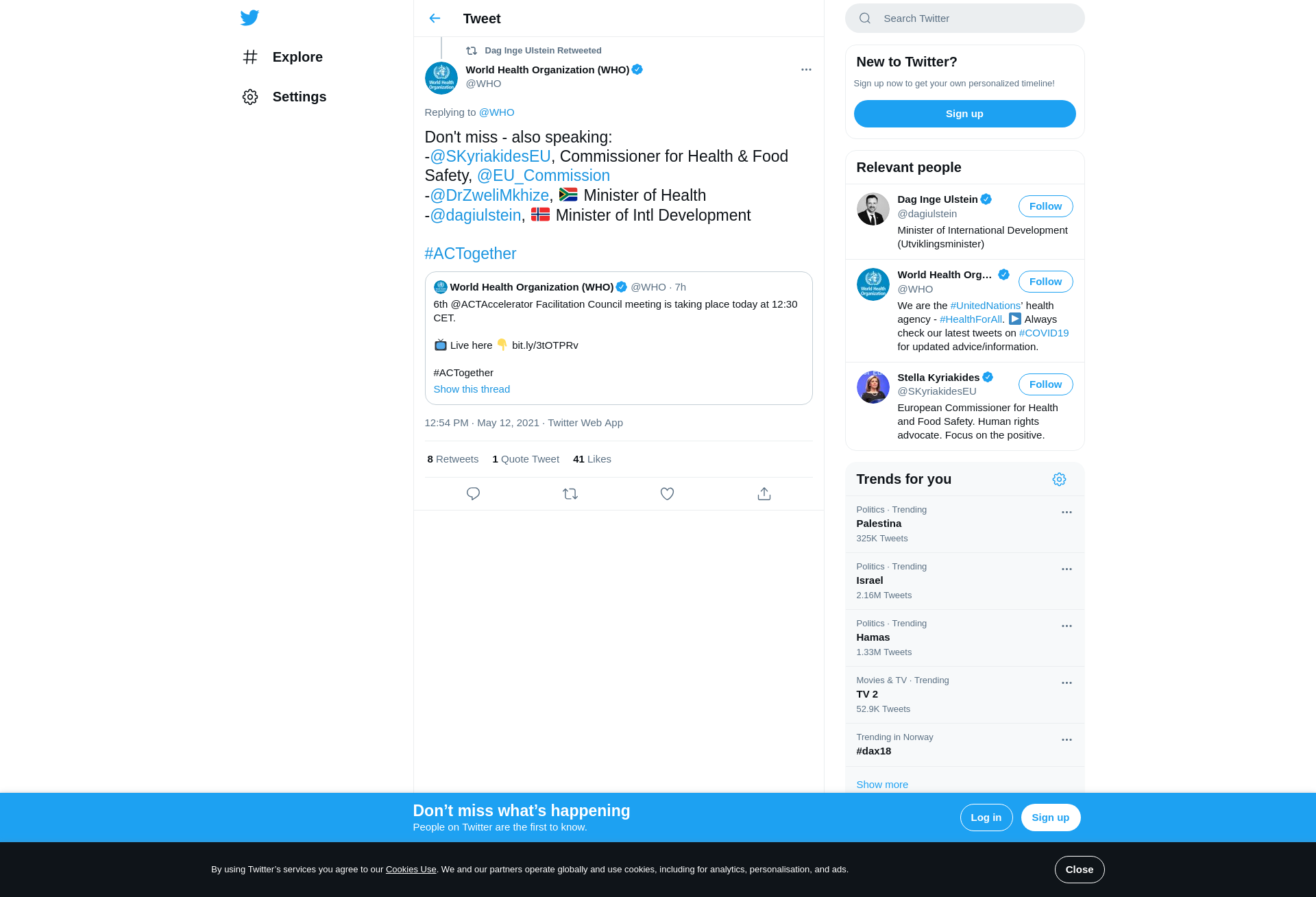Screen dimensions: 1316x897
Task: Focus the Search Twitter field
Action: pyautogui.click(x=964, y=19)
